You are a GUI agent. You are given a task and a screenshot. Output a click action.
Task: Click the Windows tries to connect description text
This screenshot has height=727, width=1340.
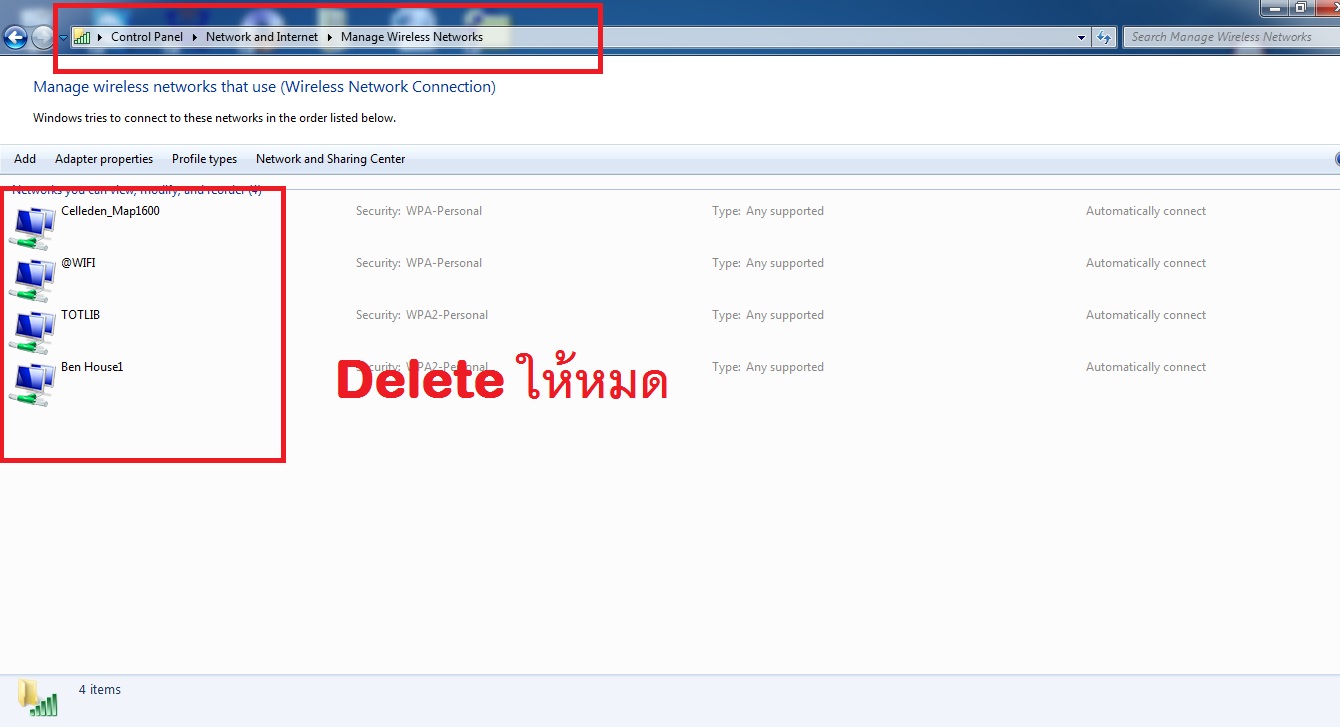(214, 118)
